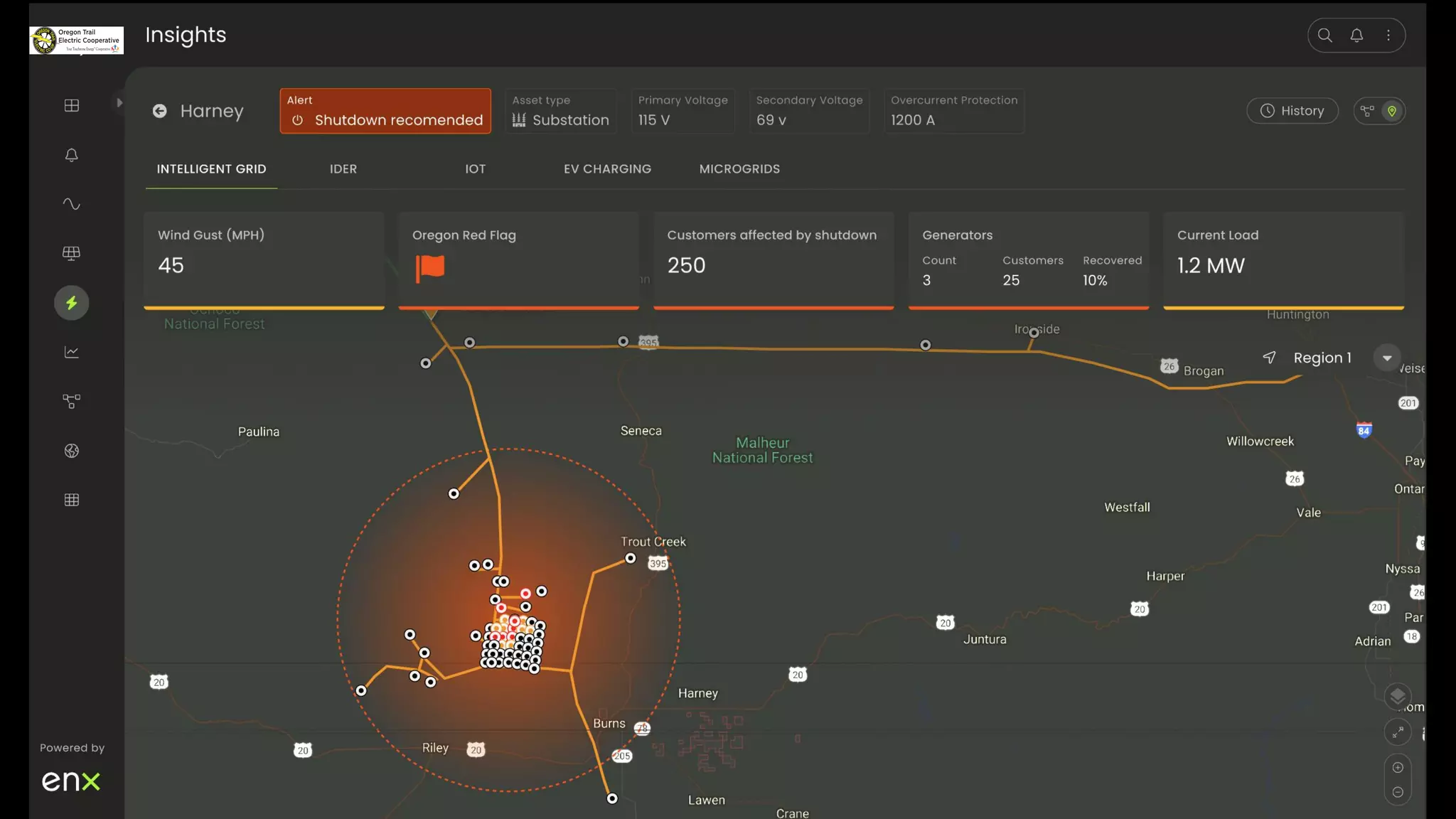Open the search icon in header

point(1324,36)
